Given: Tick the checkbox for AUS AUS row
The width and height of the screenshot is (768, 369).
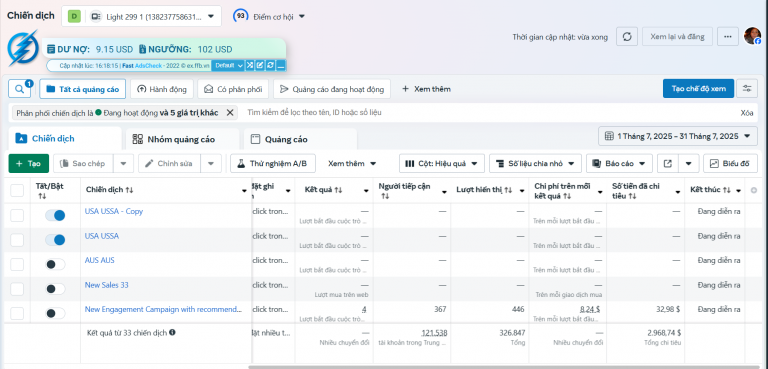Looking at the screenshot, I should tap(17, 265).
